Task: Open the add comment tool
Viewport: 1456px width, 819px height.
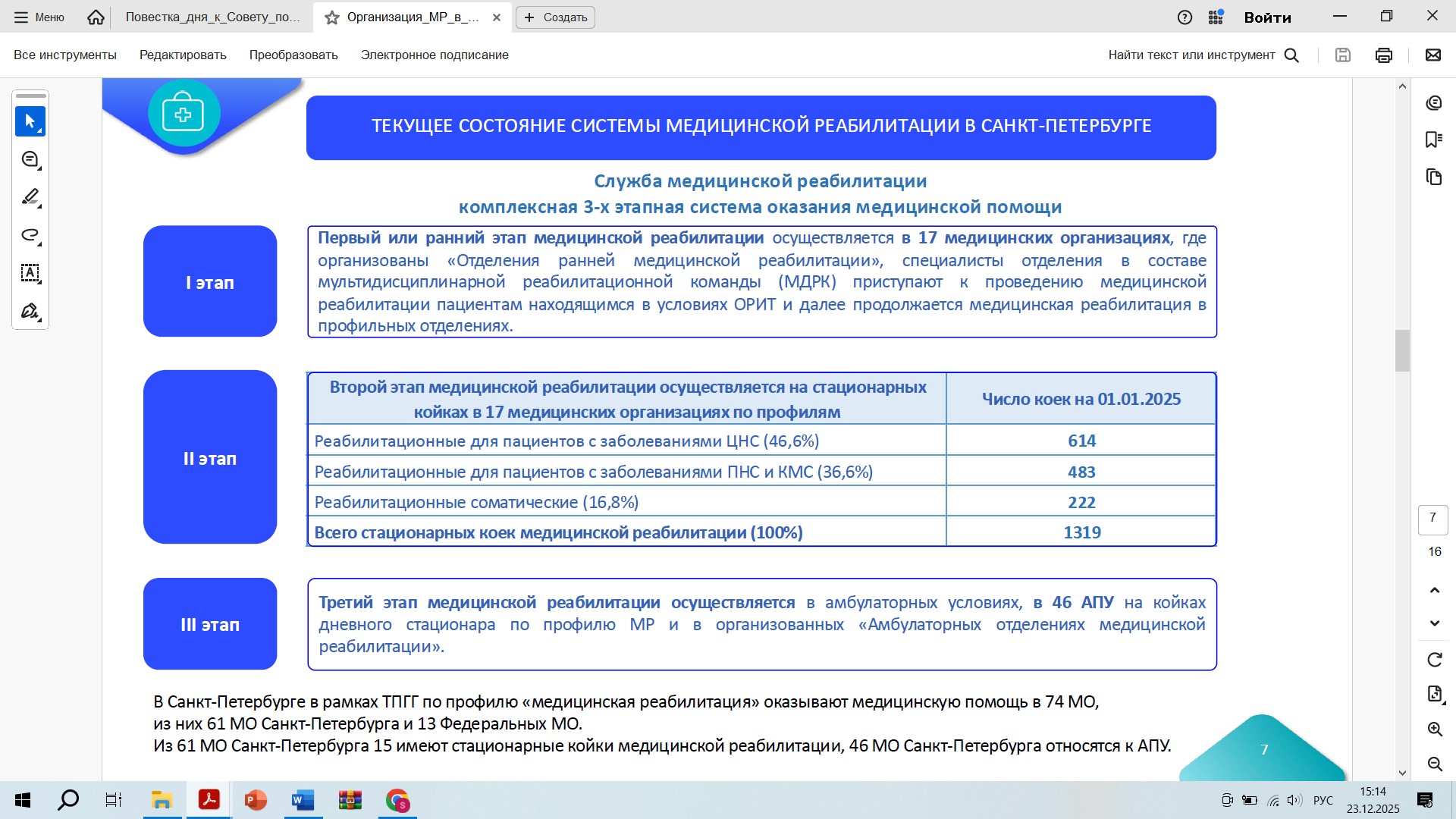Action: click(x=30, y=159)
